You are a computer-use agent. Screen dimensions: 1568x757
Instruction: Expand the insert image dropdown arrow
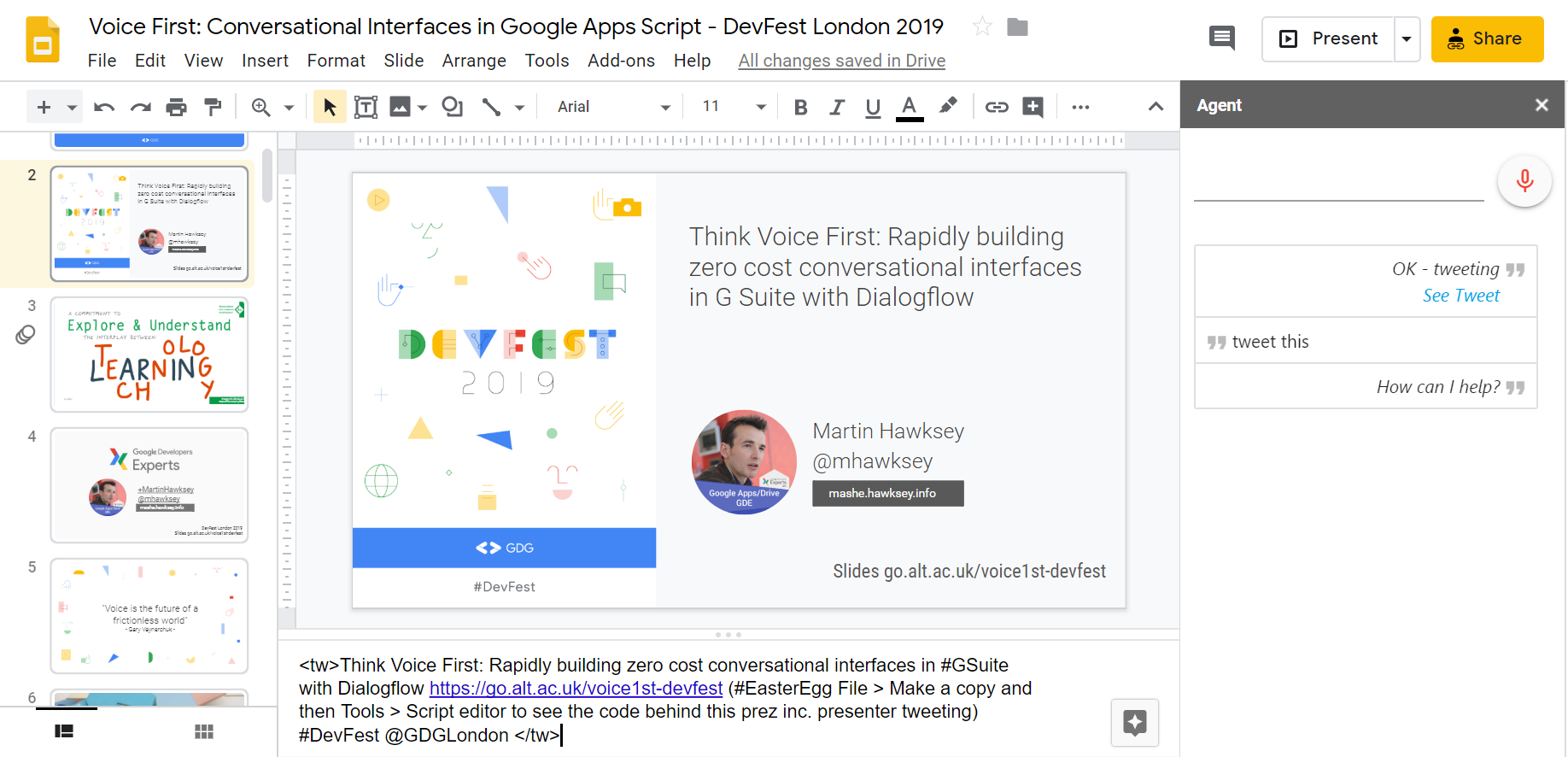422,108
